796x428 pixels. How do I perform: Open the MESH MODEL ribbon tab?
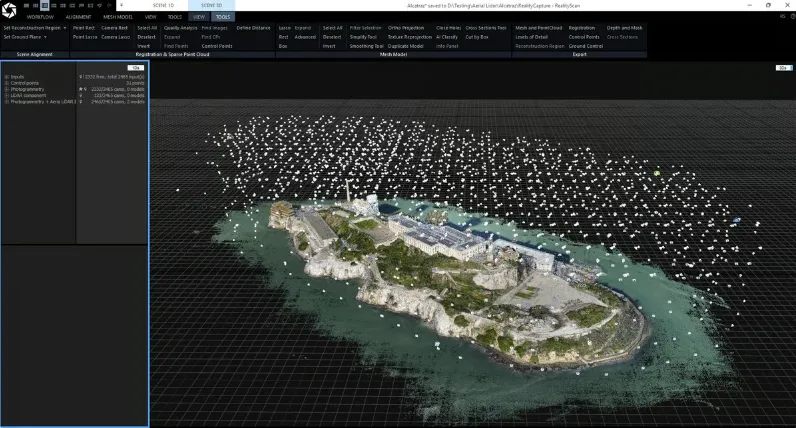pyautogui.click(x=118, y=17)
